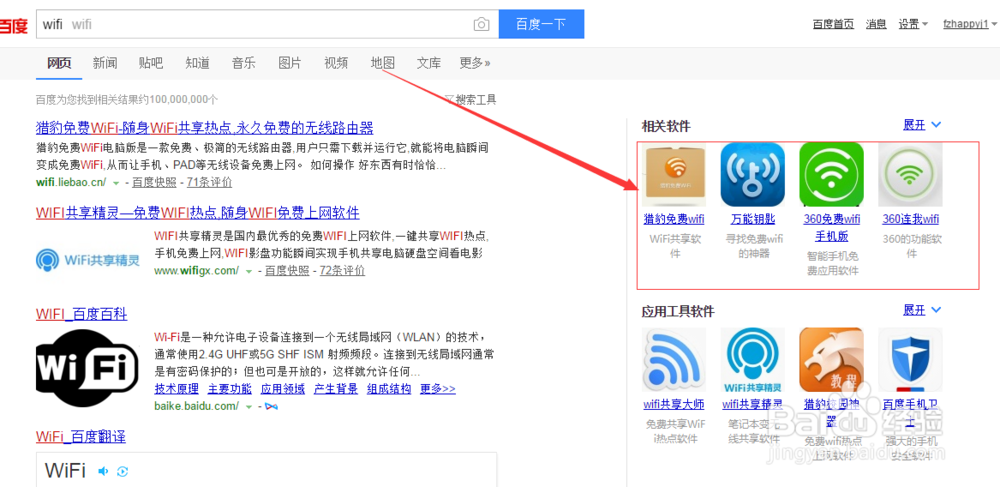Click the wifi.liebao.cn green URL

point(72,182)
